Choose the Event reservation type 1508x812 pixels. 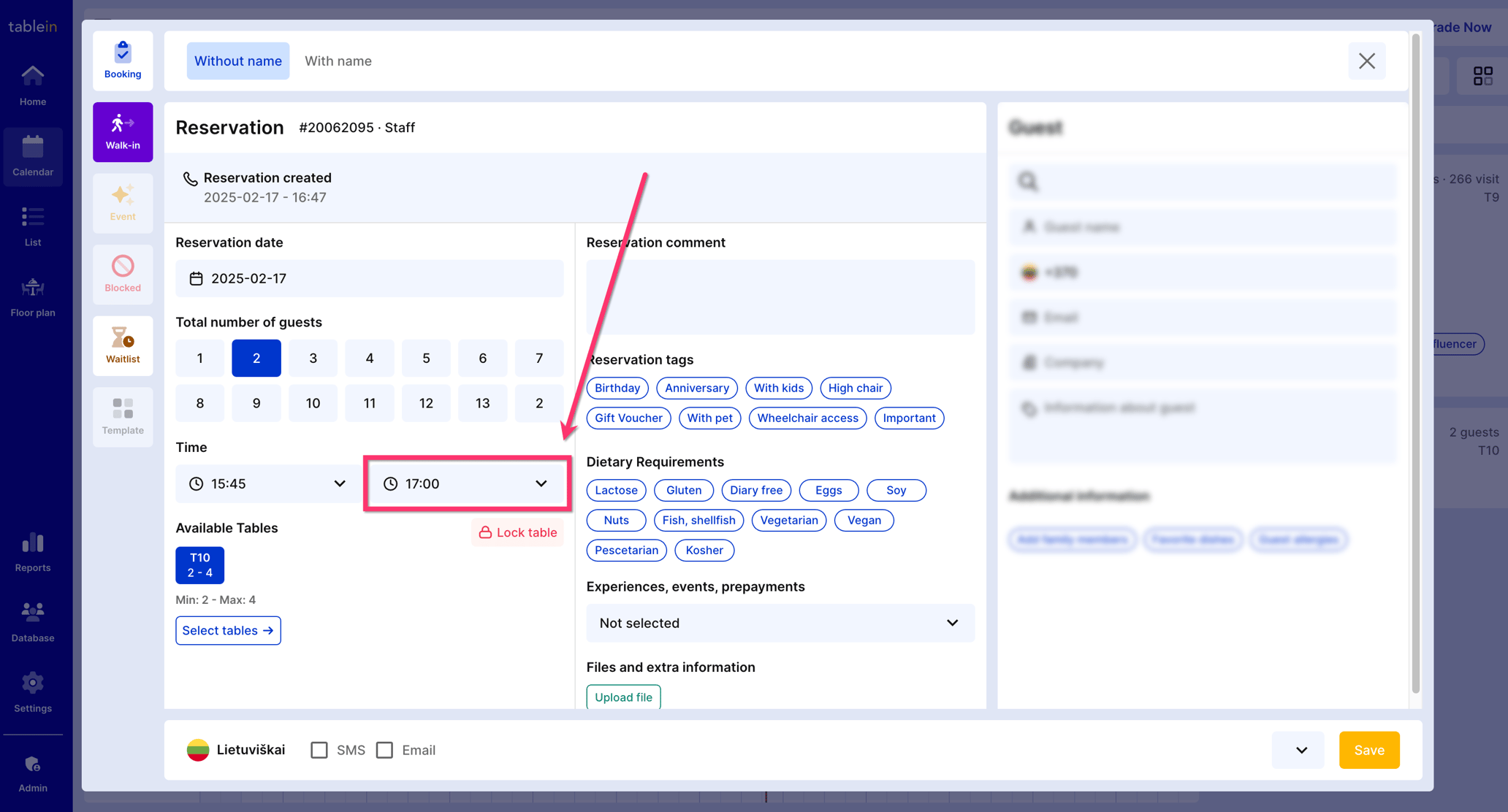point(123,202)
